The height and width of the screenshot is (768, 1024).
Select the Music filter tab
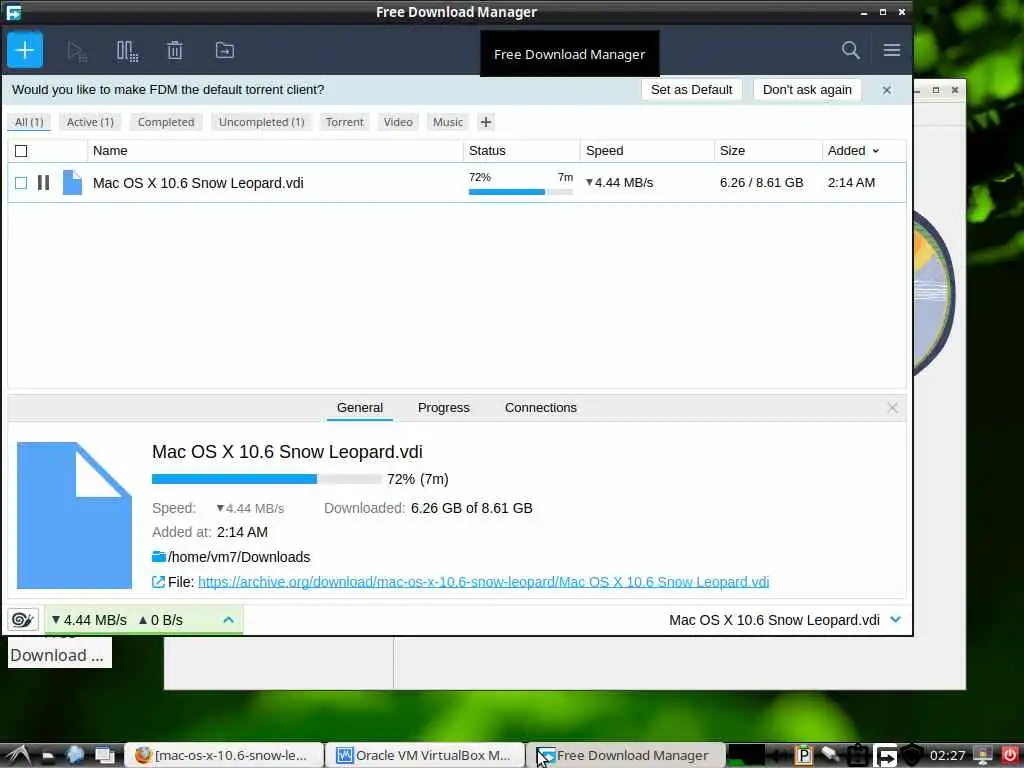(x=447, y=122)
